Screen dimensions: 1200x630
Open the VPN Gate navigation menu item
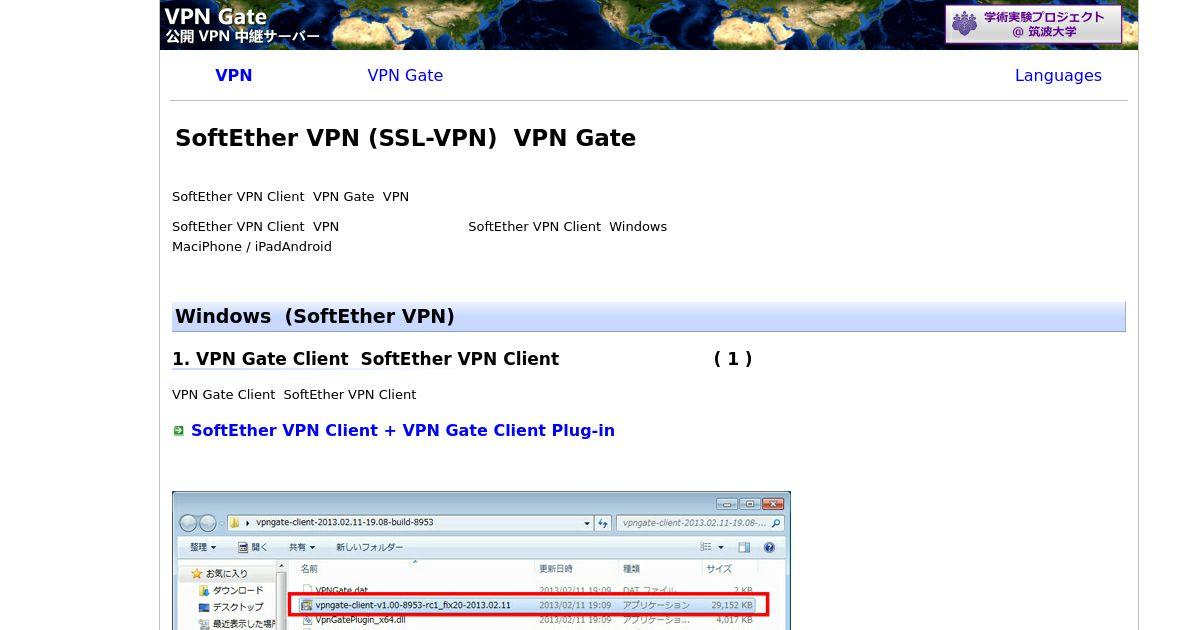pyautogui.click(x=405, y=76)
